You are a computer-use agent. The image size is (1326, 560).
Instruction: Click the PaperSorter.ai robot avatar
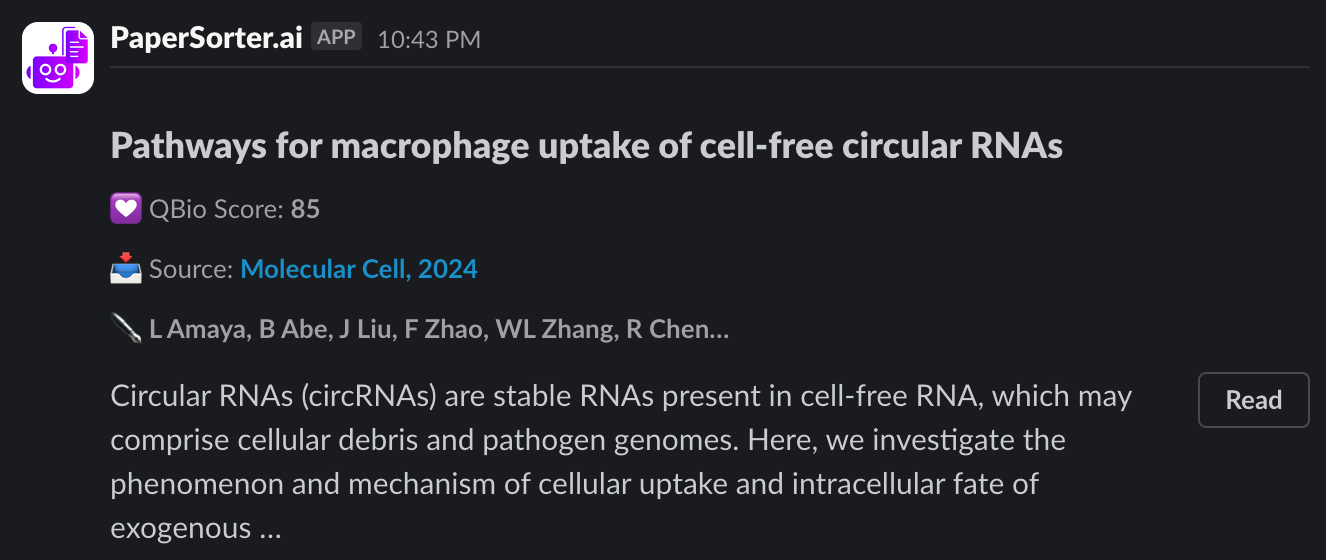coord(58,58)
